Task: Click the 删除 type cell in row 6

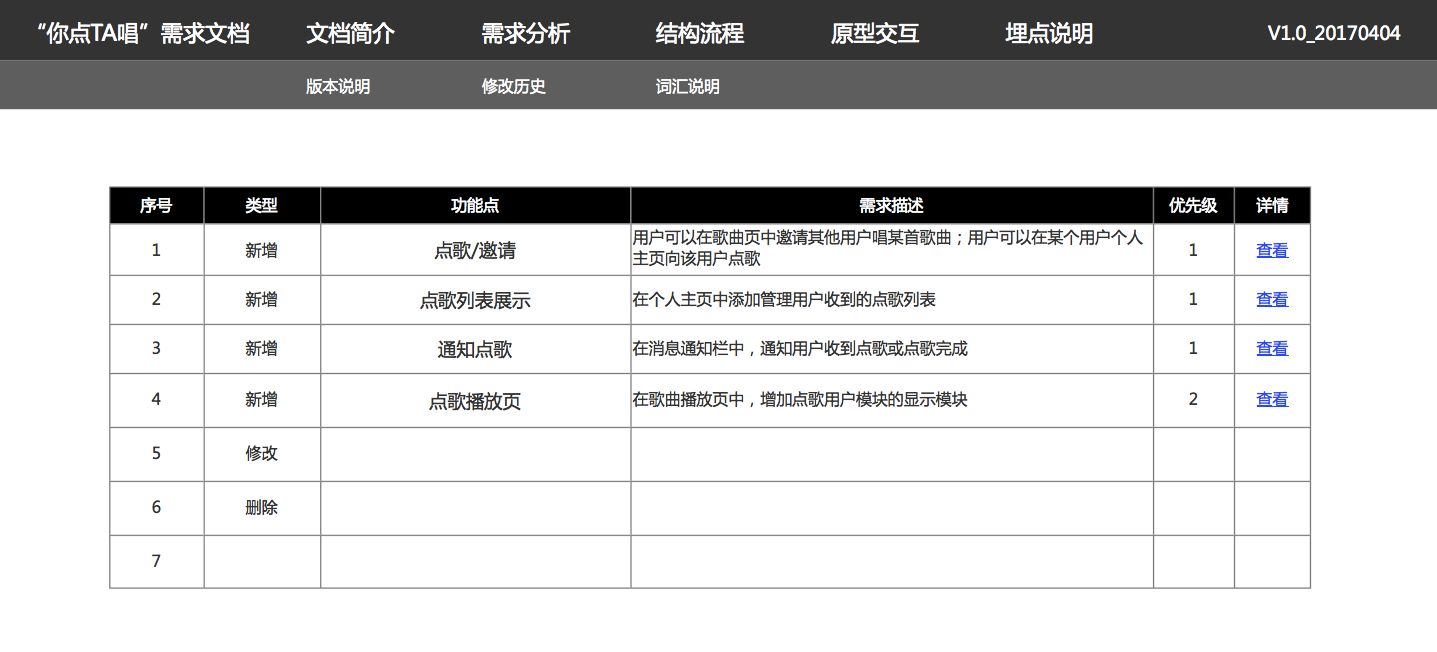Action: click(262, 507)
